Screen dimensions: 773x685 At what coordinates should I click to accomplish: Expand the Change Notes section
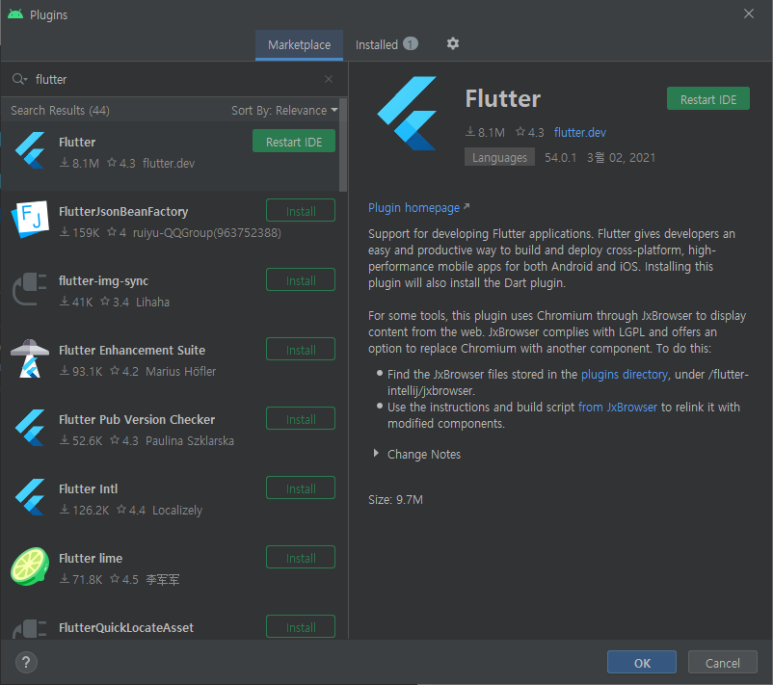[x=376, y=454]
